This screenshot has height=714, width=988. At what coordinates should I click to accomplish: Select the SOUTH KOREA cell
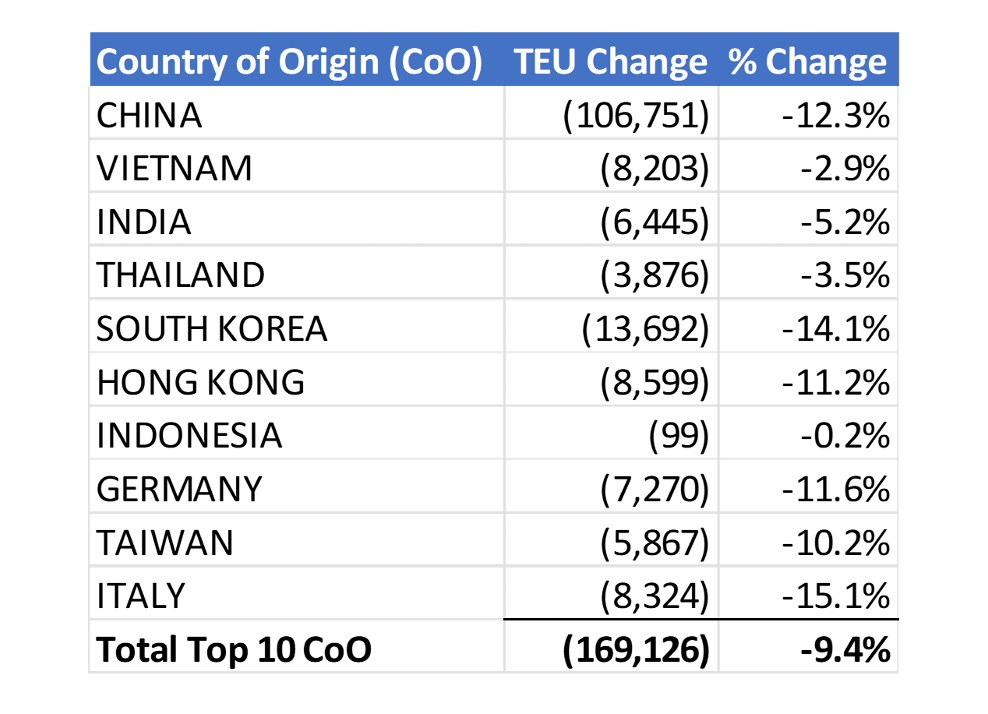click(211, 329)
